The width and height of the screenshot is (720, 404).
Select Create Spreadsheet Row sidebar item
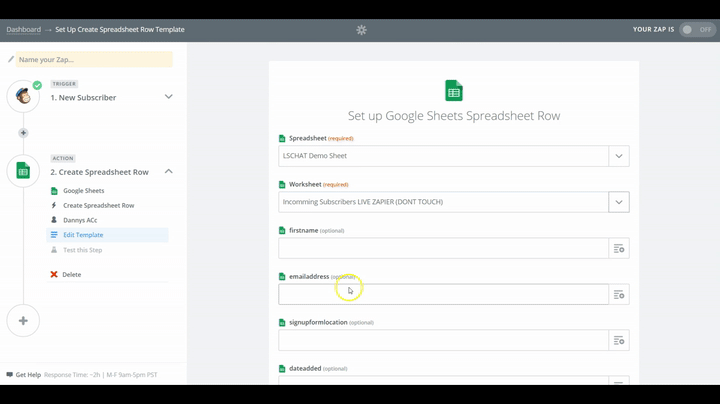click(x=98, y=205)
